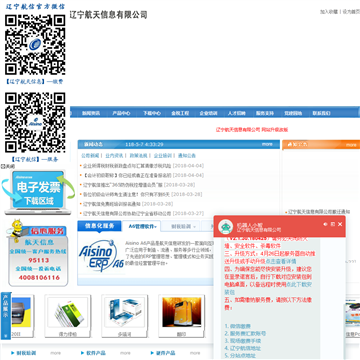Open 新闻资讯 in navigation bar

point(91,113)
